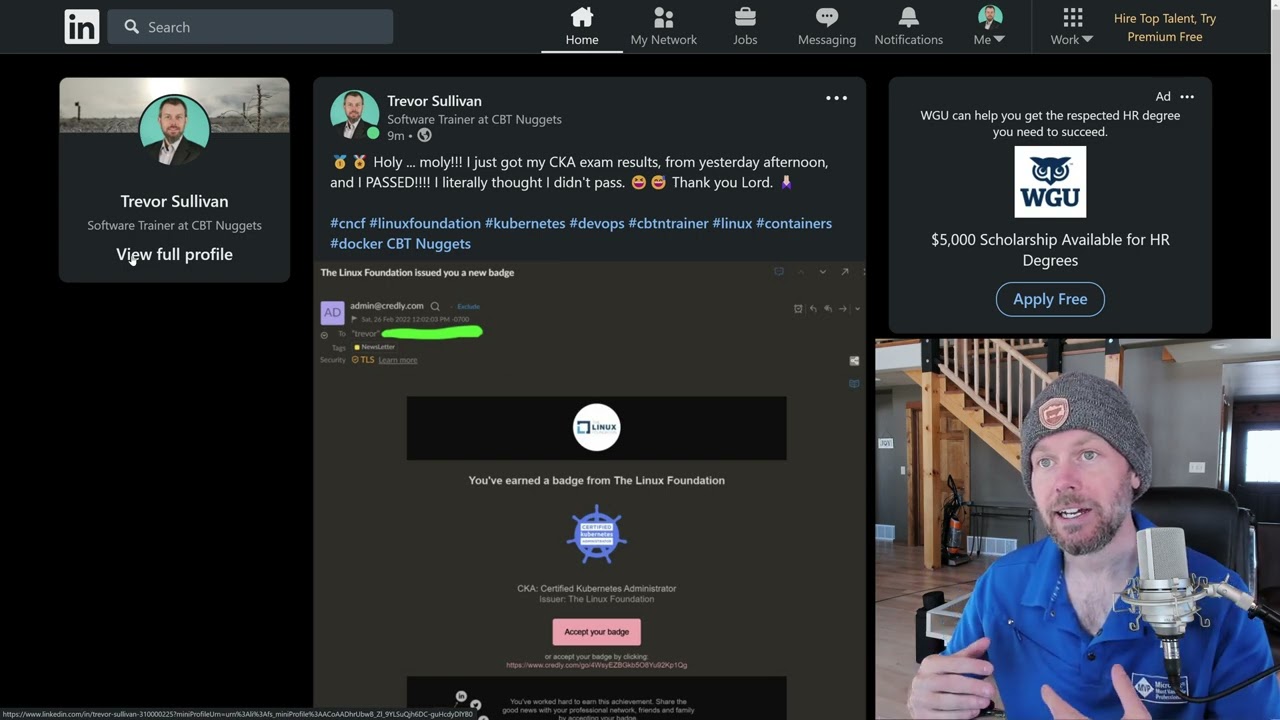Viewport: 1280px width, 720px height.
Task: Click the Certified Kubernetes Administrator badge image
Action: [x=596, y=535]
